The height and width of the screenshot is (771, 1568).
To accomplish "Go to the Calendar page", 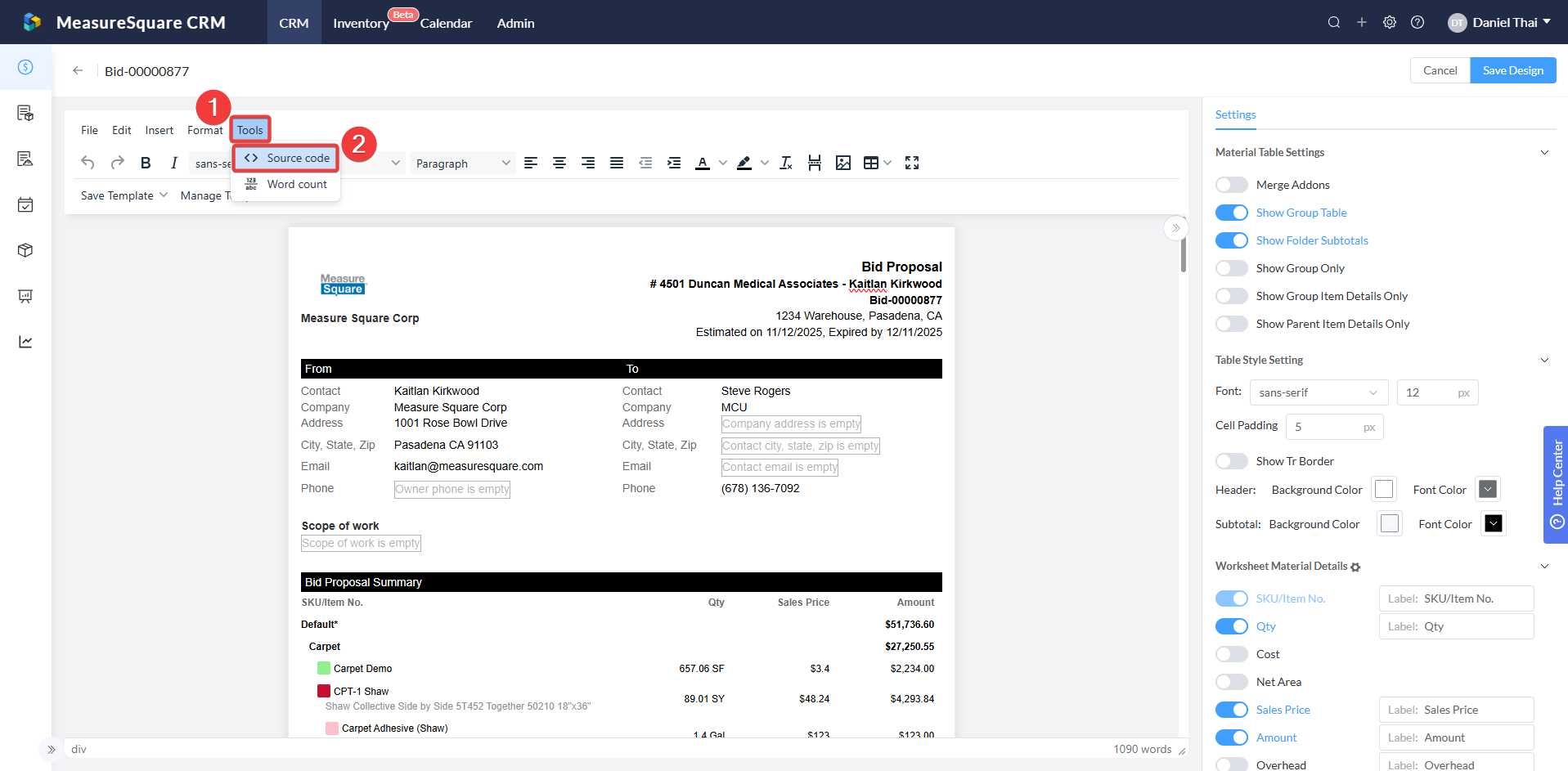I will (446, 23).
